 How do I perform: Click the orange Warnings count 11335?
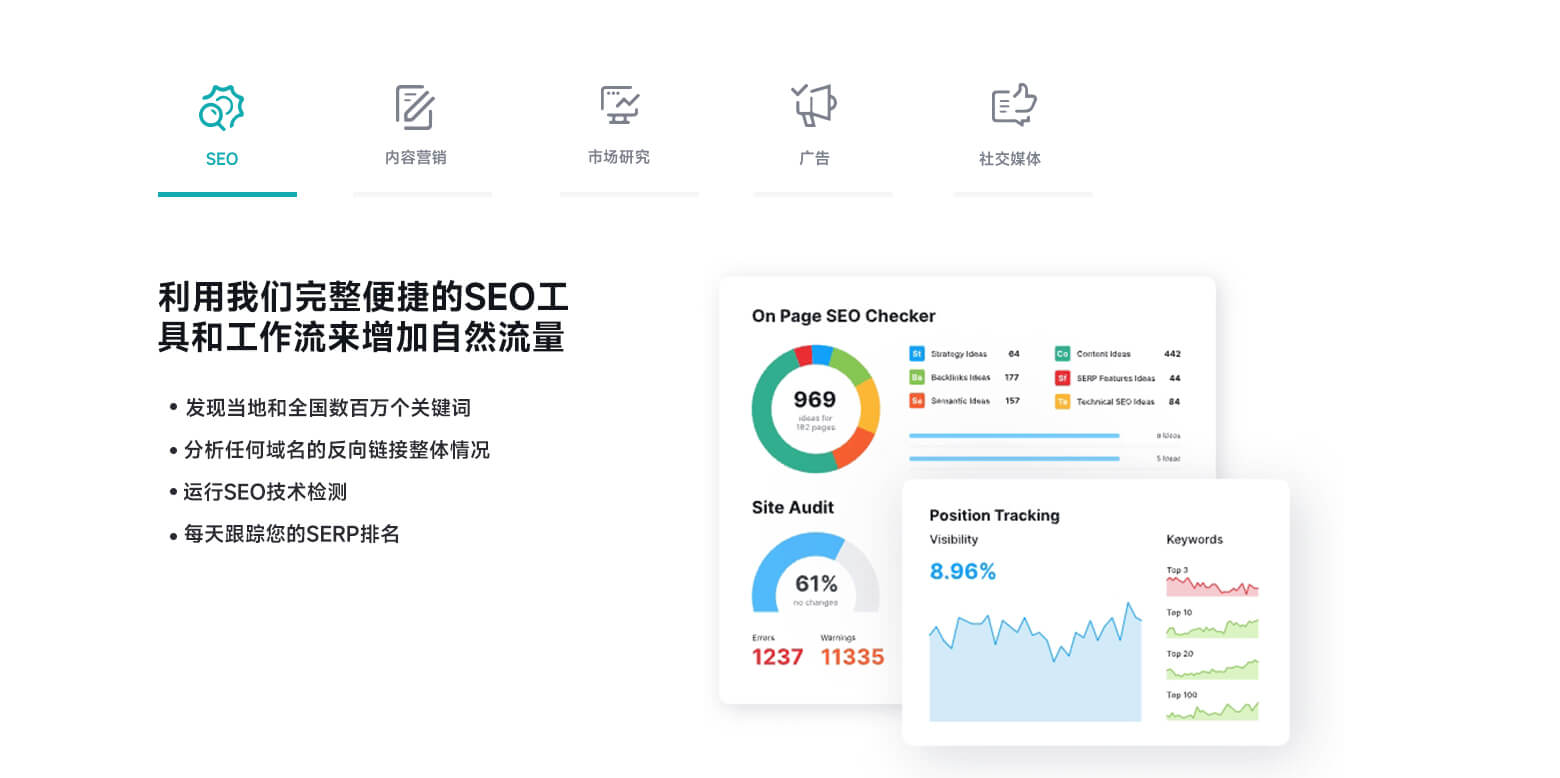(x=852, y=657)
